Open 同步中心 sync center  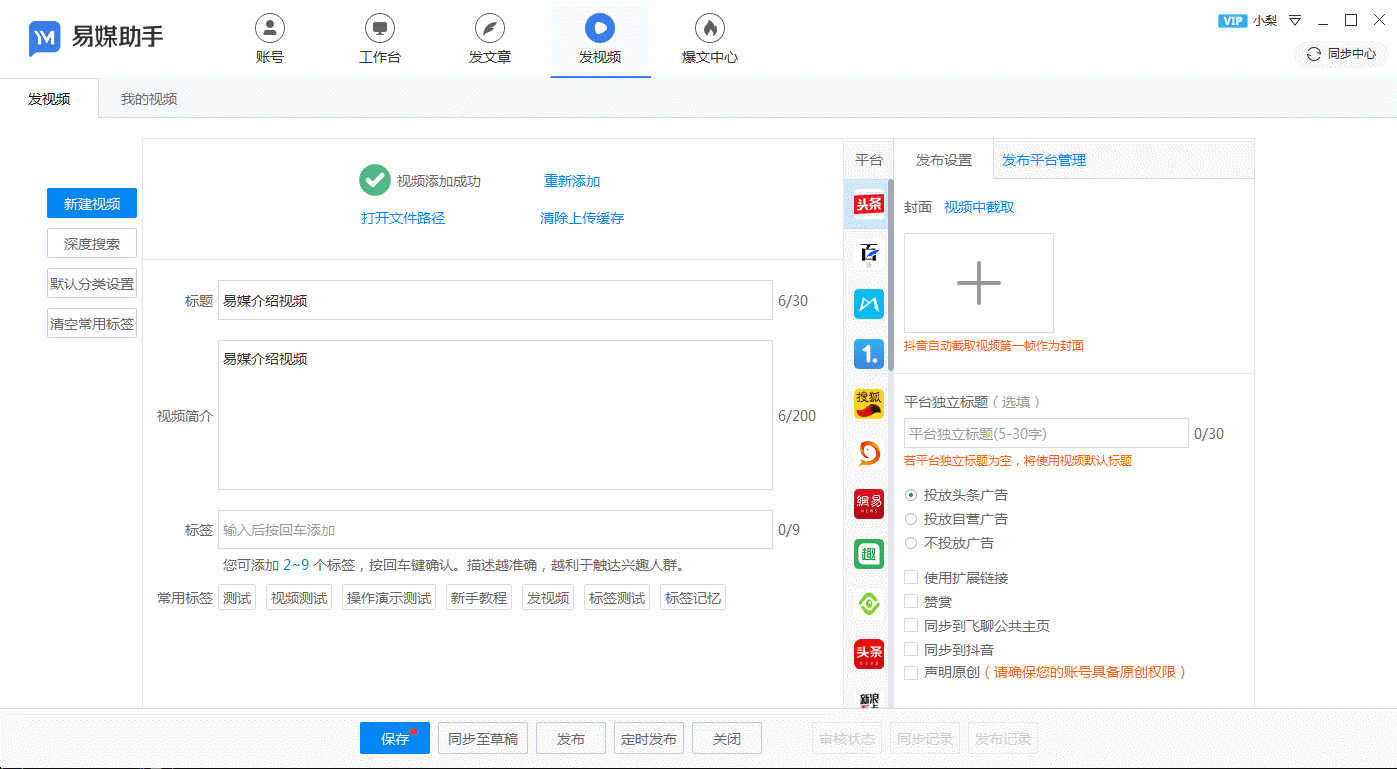pos(1342,54)
